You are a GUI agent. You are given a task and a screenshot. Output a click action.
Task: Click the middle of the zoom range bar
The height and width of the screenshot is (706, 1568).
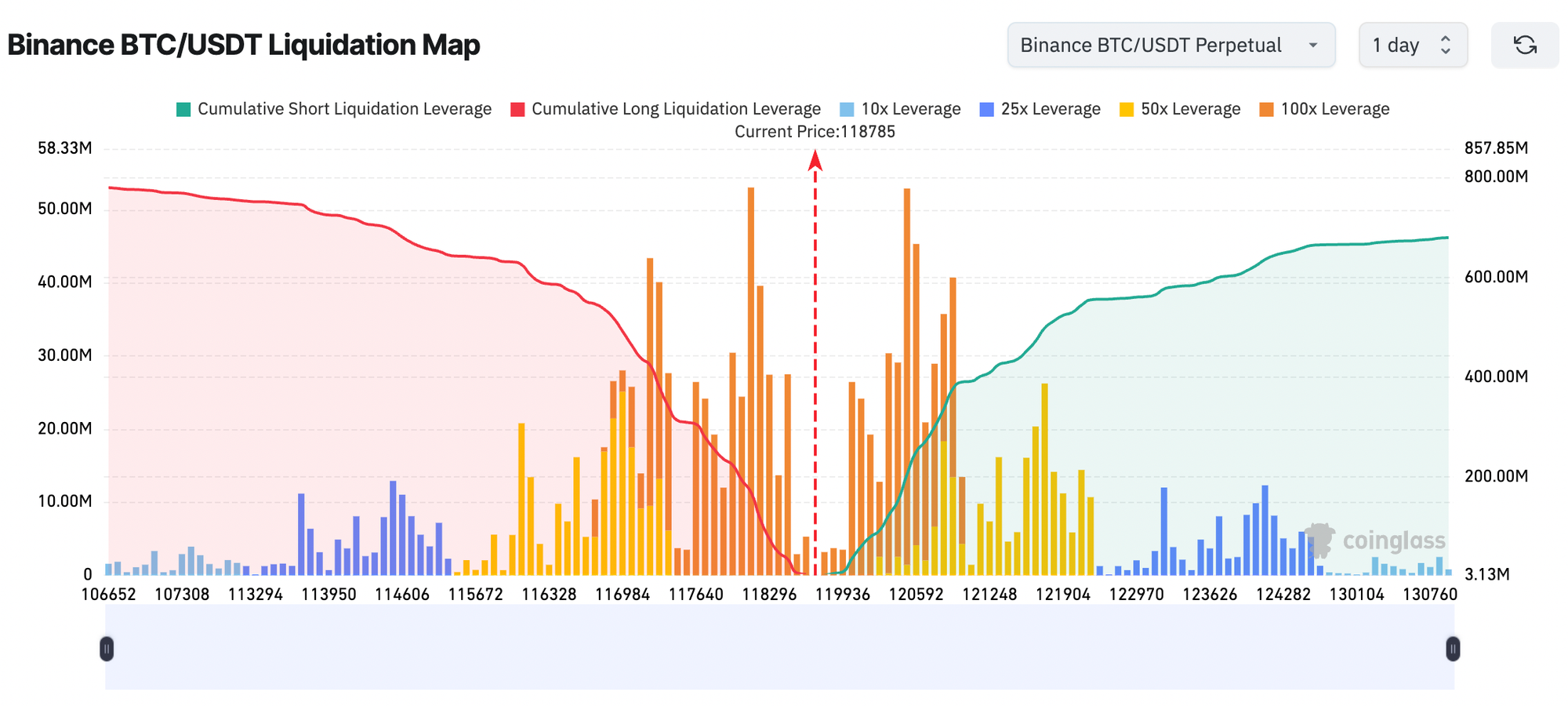coord(779,649)
